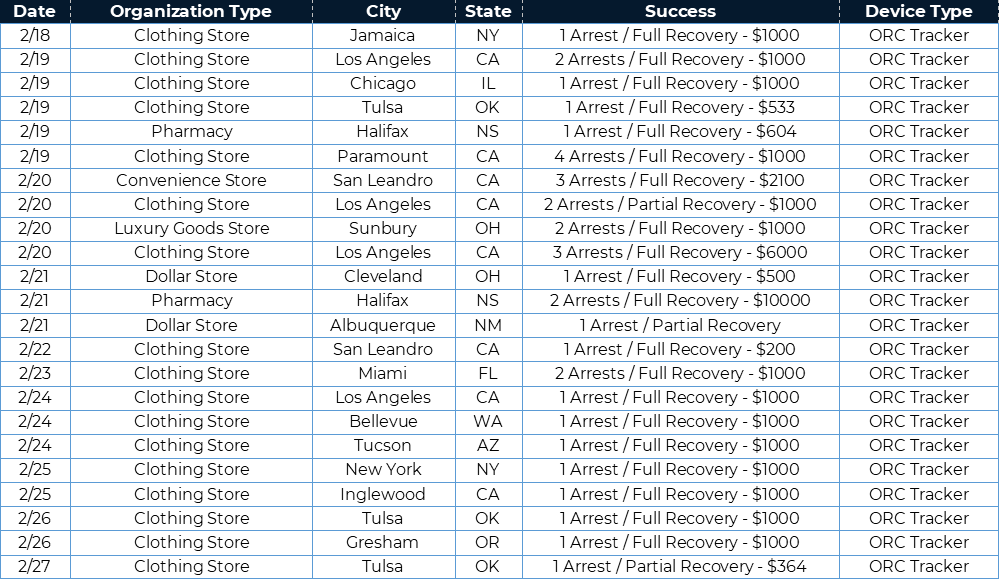Click the City column header
Screen dimensions: 999x579
[x=383, y=11]
